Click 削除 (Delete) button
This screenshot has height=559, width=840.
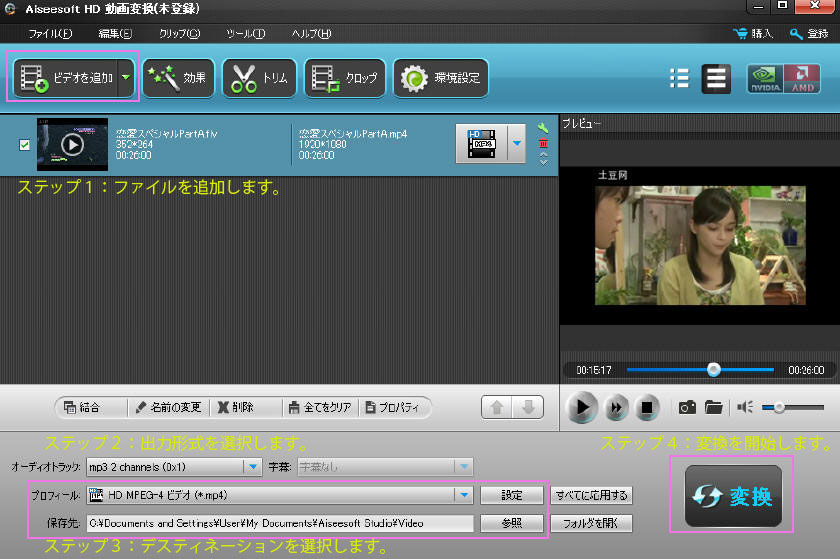click(x=235, y=407)
